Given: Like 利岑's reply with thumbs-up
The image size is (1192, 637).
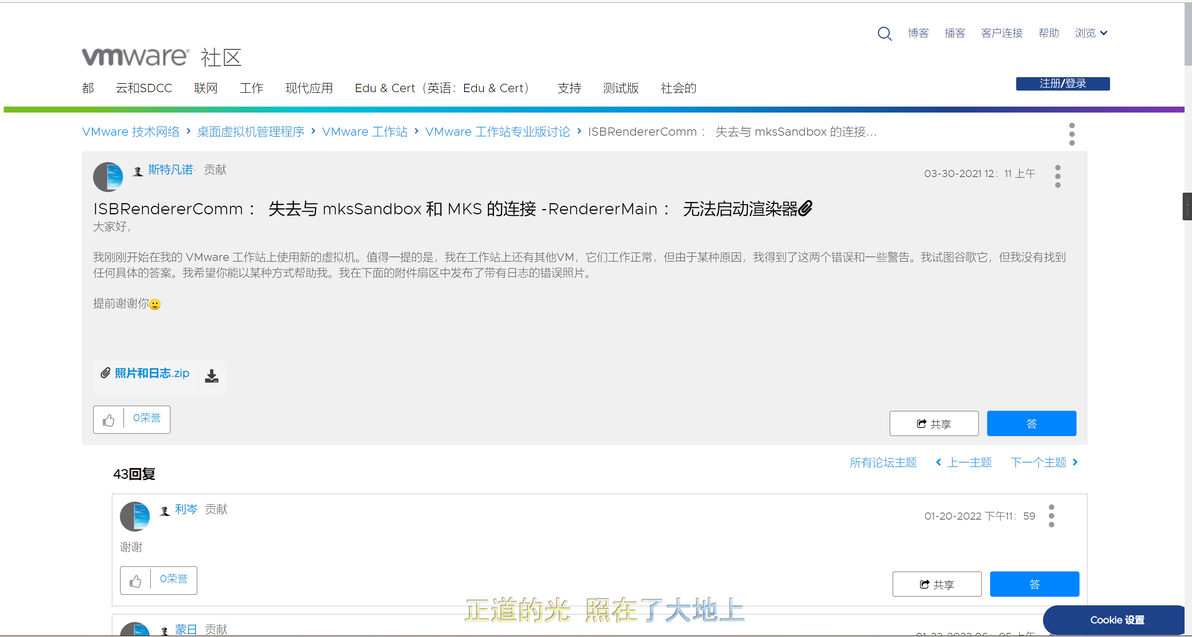Looking at the screenshot, I should [x=135, y=581].
